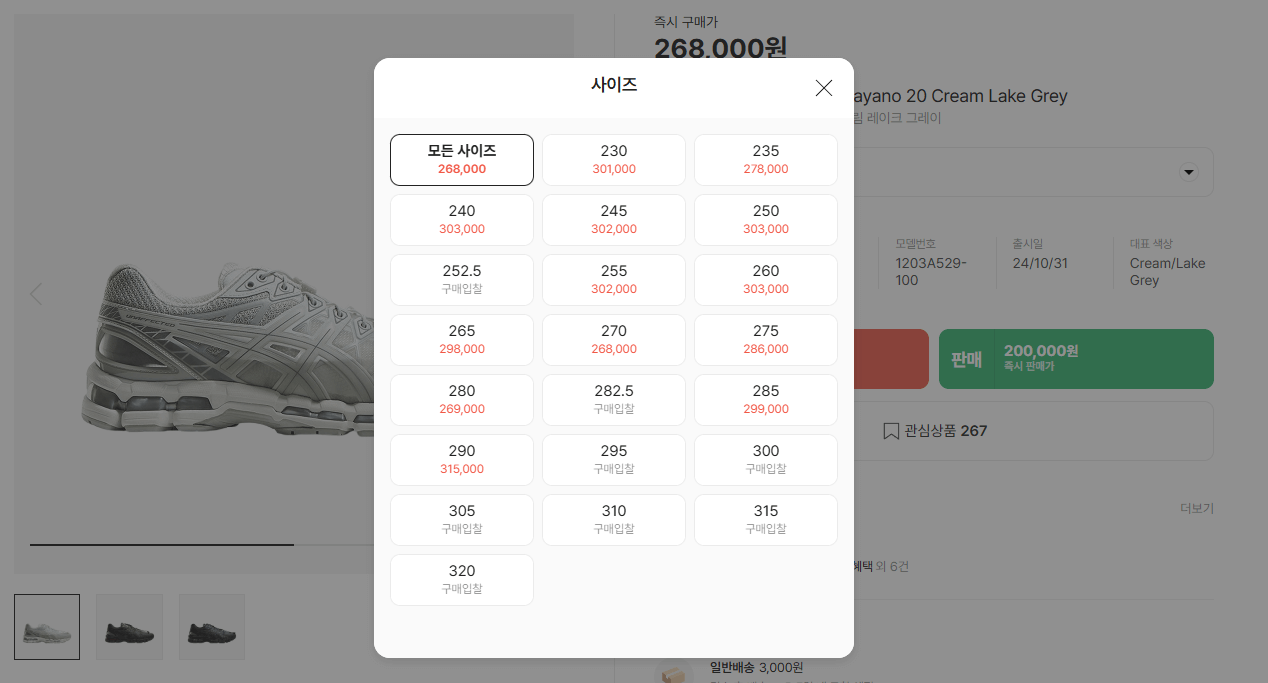1268x683 pixels.
Task: Click the image carousel progress bar
Action: 202,545
